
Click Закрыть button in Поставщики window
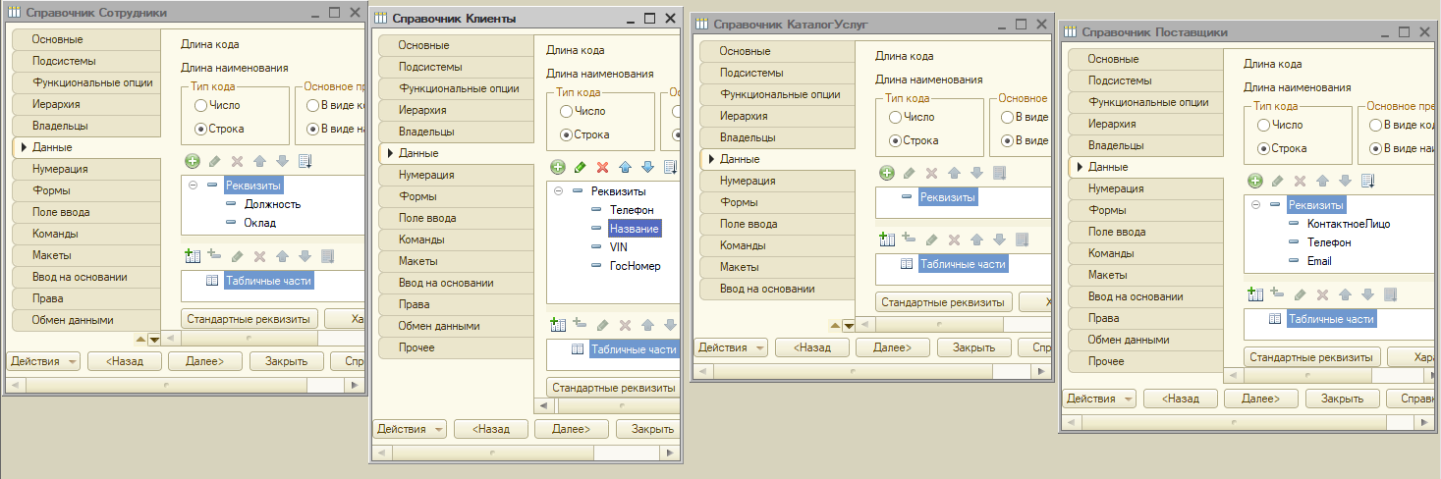[1342, 397]
